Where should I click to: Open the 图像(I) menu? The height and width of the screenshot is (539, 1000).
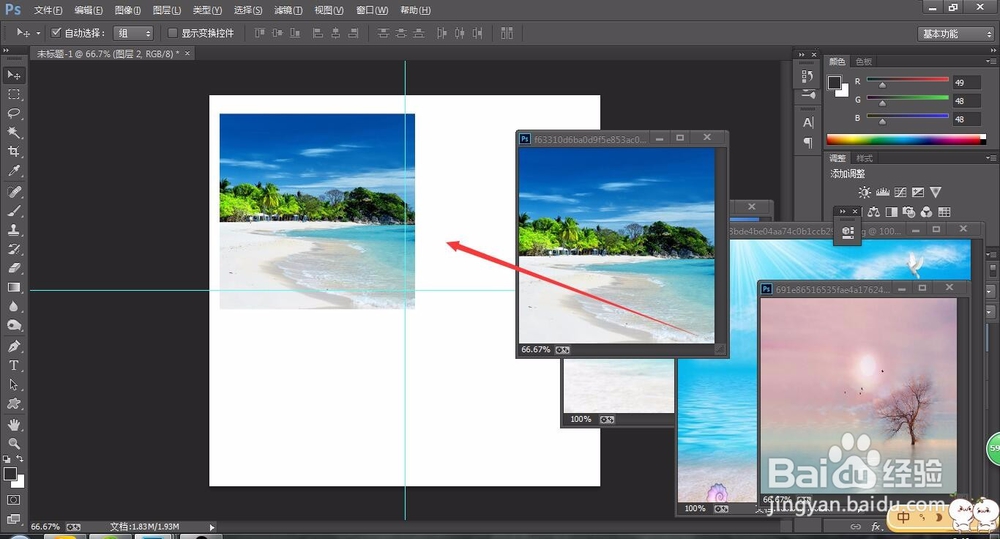pyautogui.click(x=128, y=10)
